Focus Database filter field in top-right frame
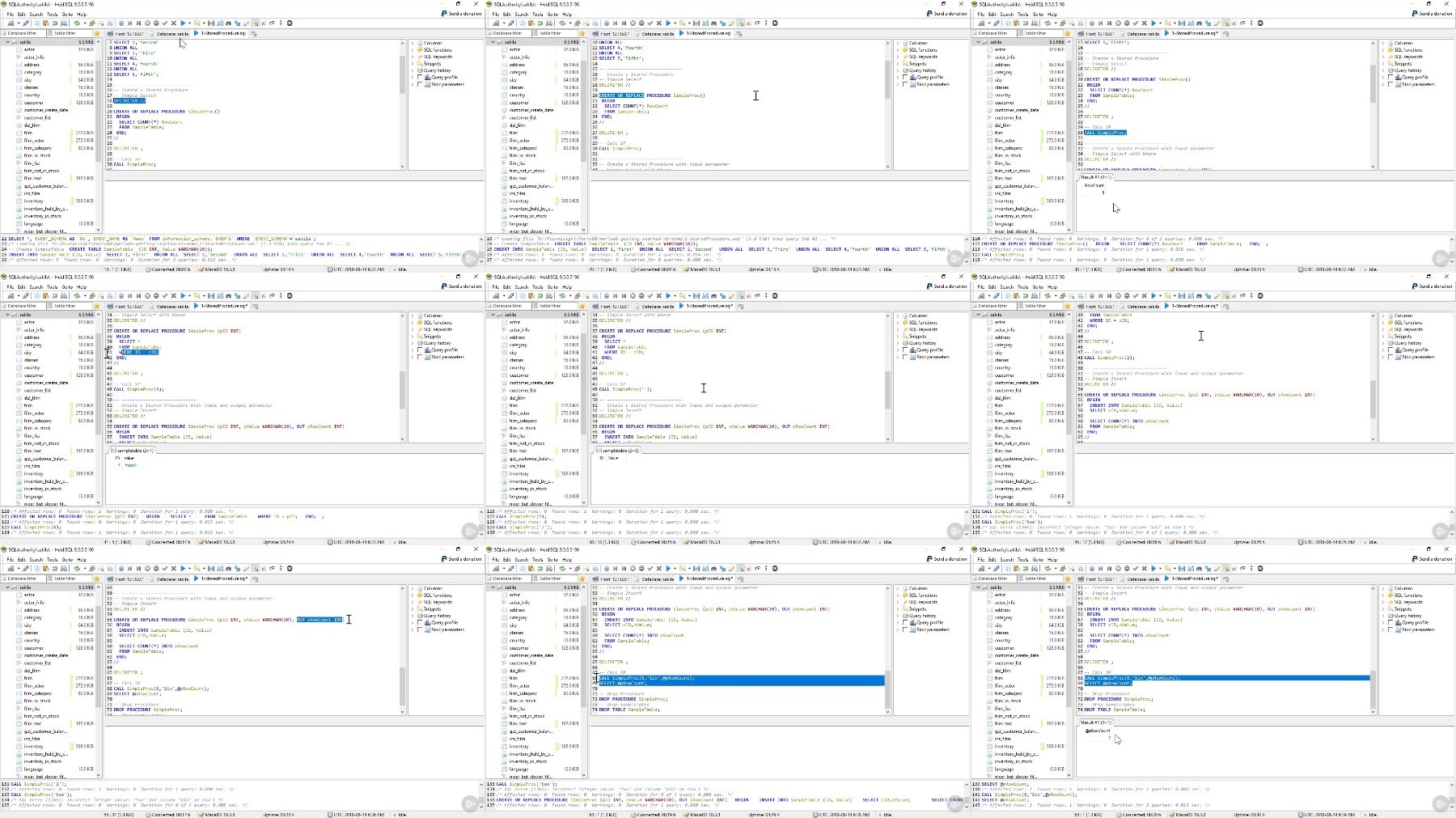The height and width of the screenshot is (818, 1456). [995, 34]
